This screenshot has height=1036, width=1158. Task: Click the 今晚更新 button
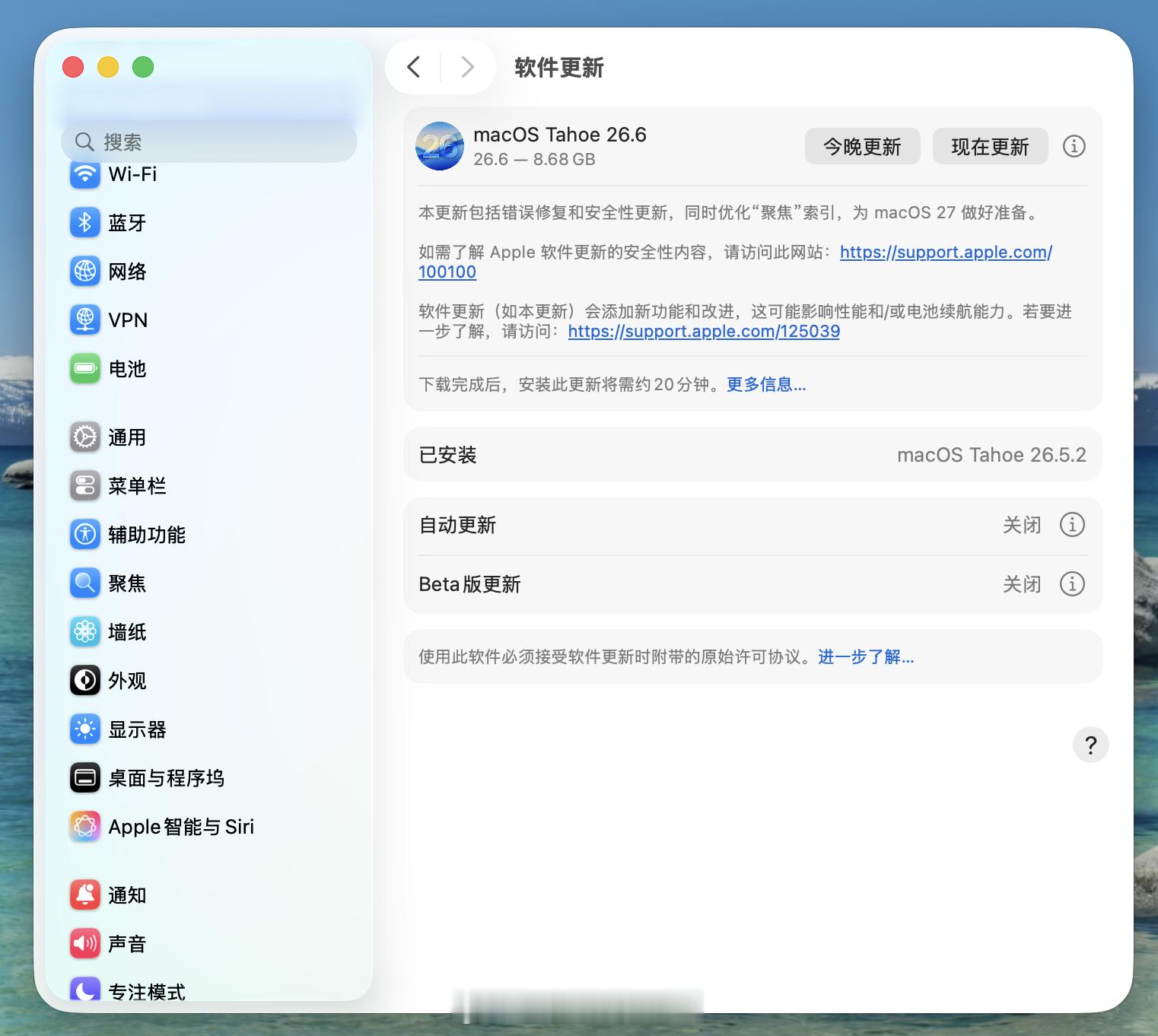[862, 146]
